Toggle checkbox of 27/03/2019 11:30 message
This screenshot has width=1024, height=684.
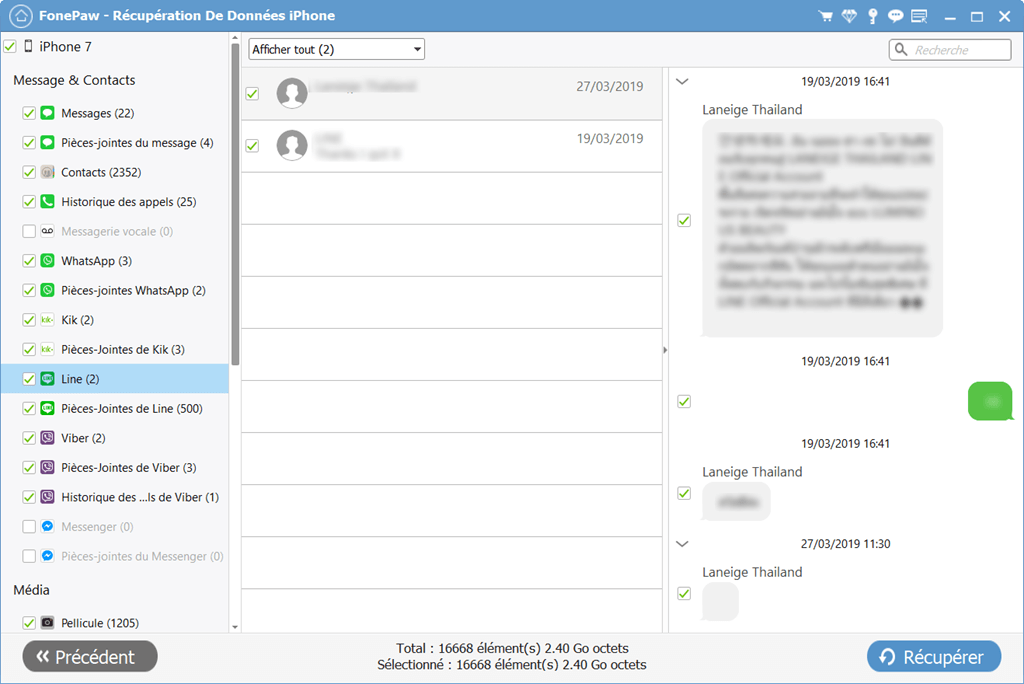point(684,593)
